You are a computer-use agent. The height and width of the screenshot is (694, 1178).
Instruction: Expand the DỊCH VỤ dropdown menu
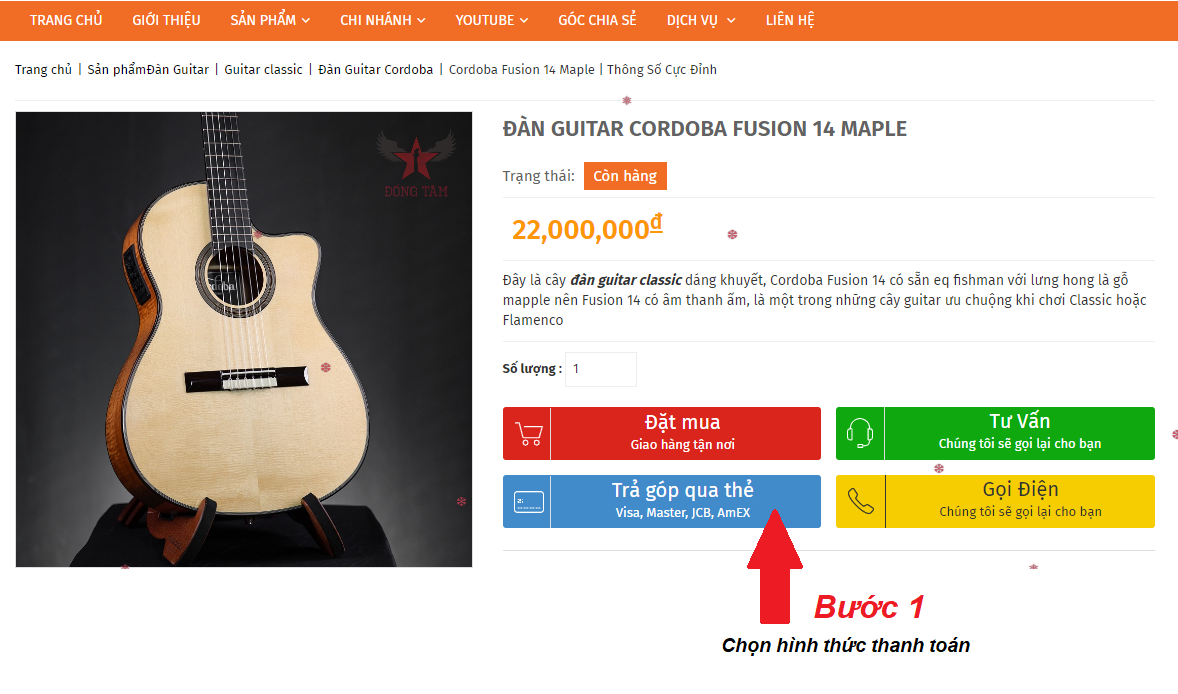tap(701, 20)
